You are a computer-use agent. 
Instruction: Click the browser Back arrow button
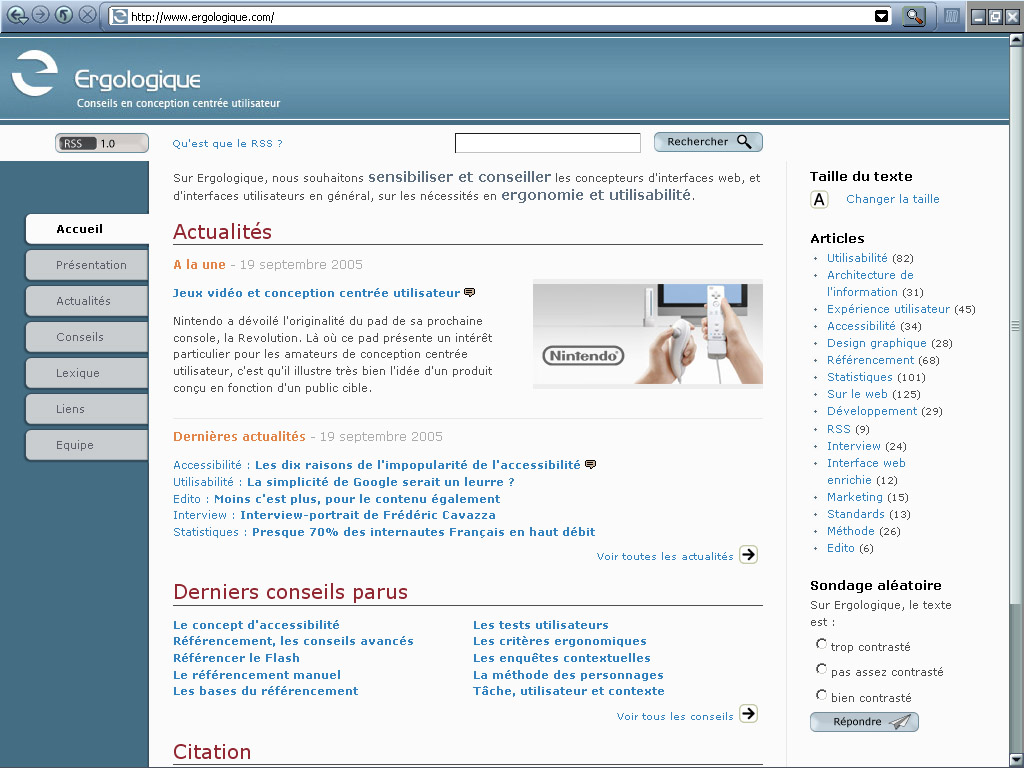(x=16, y=15)
